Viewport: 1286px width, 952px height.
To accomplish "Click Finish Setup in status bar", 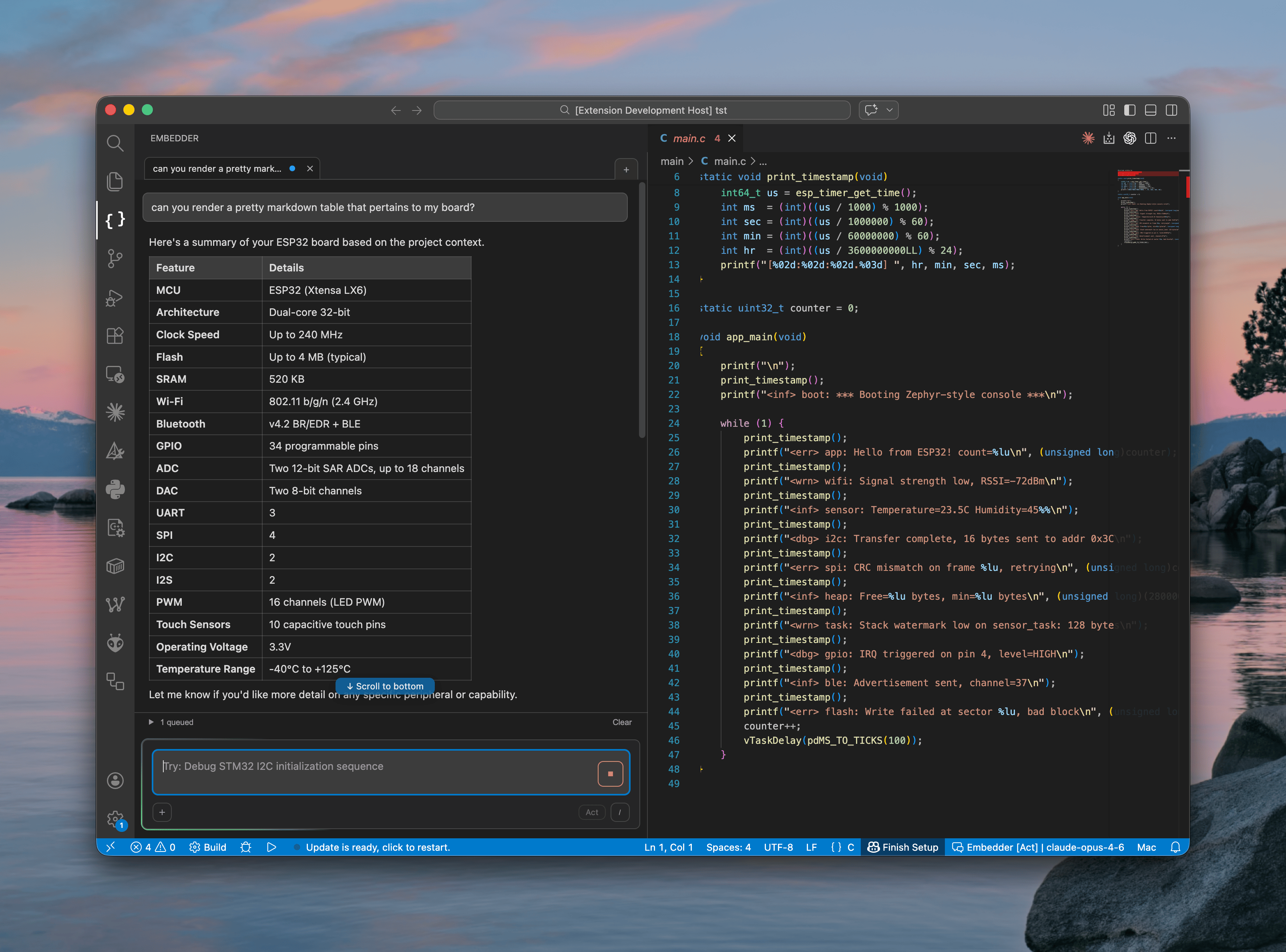I will pyautogui.click(x=903, y=847).
